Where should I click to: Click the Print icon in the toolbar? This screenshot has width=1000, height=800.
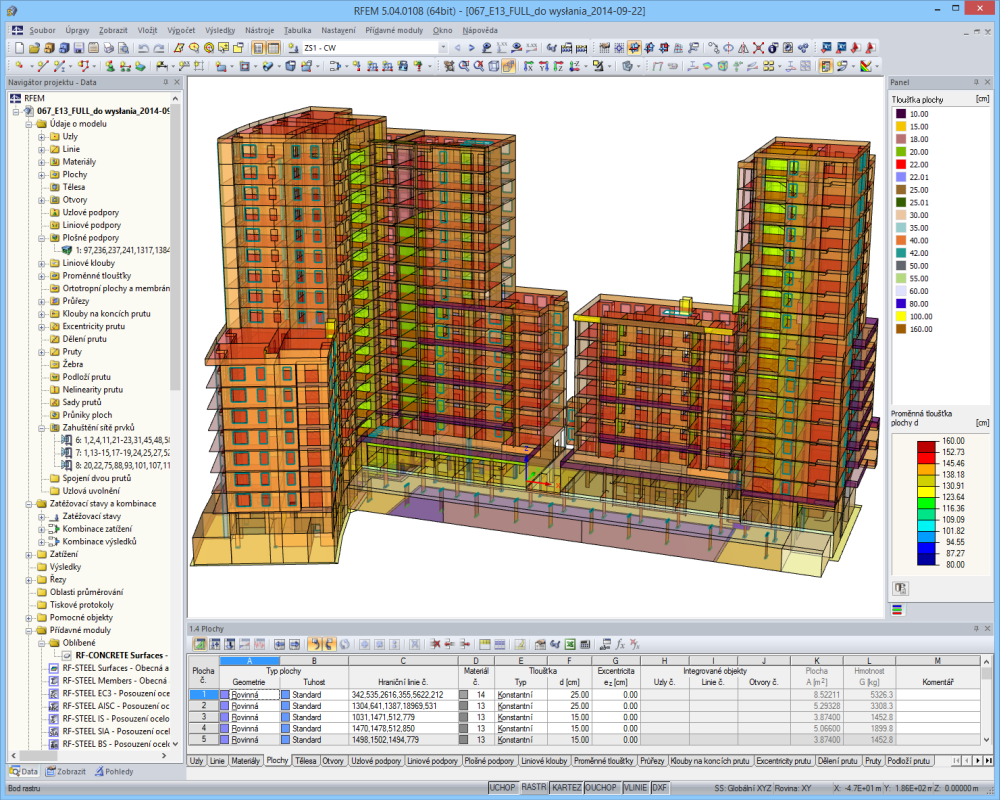point(108,48)
